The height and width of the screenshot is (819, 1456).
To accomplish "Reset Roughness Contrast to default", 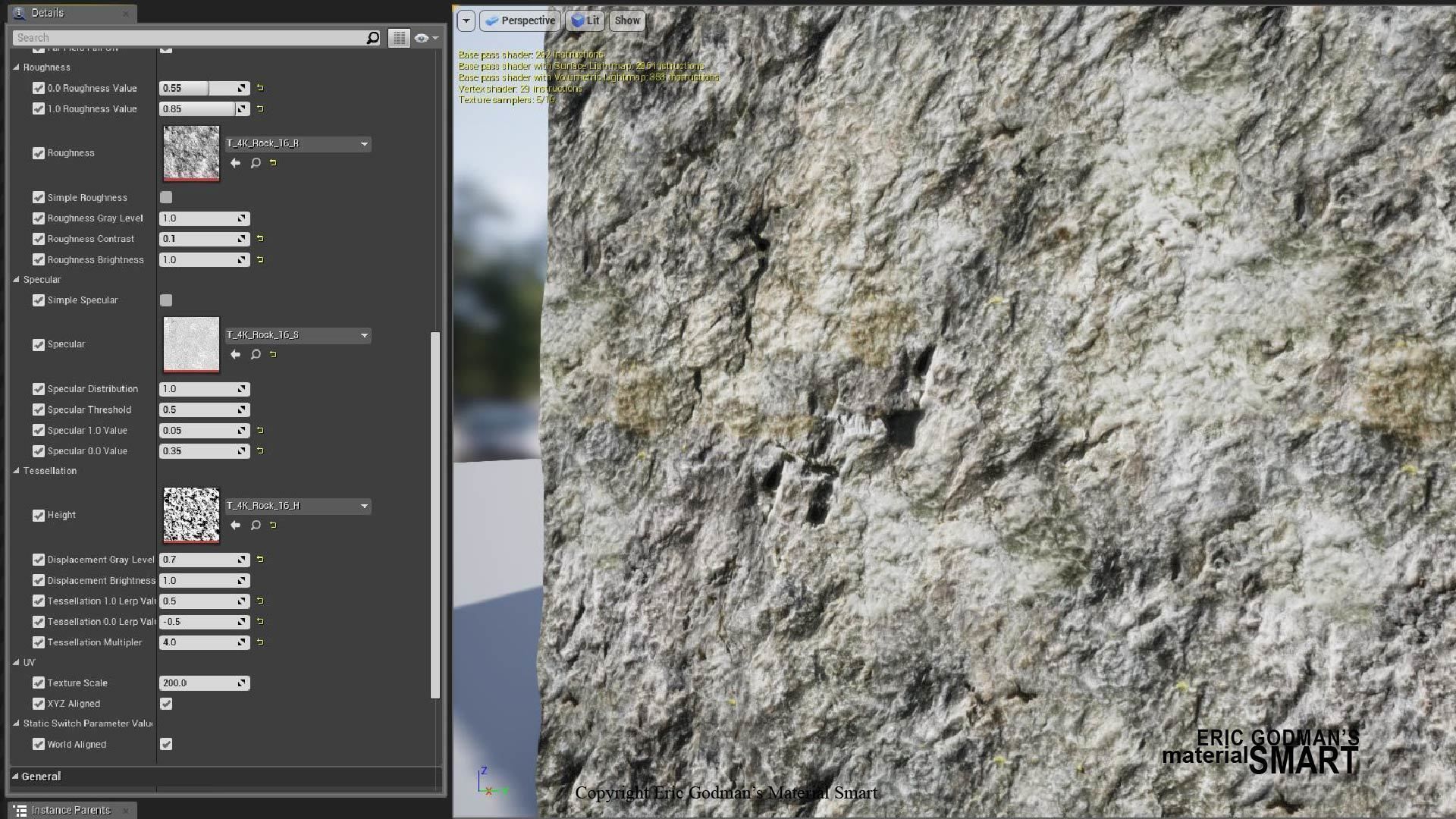I will point(260,239).
